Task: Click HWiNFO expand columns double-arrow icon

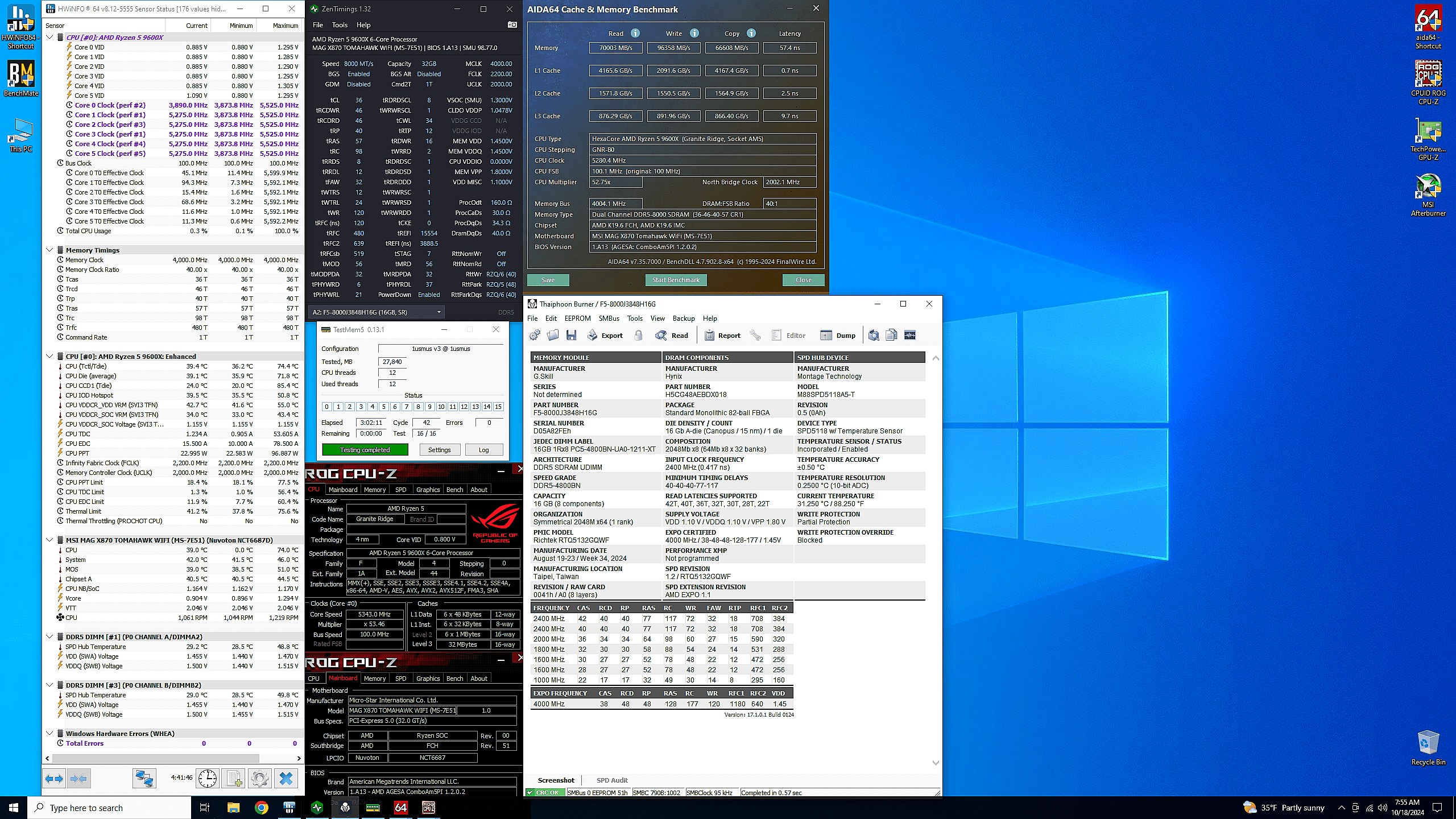Action: pyautogui.click(x=55, y=779)
